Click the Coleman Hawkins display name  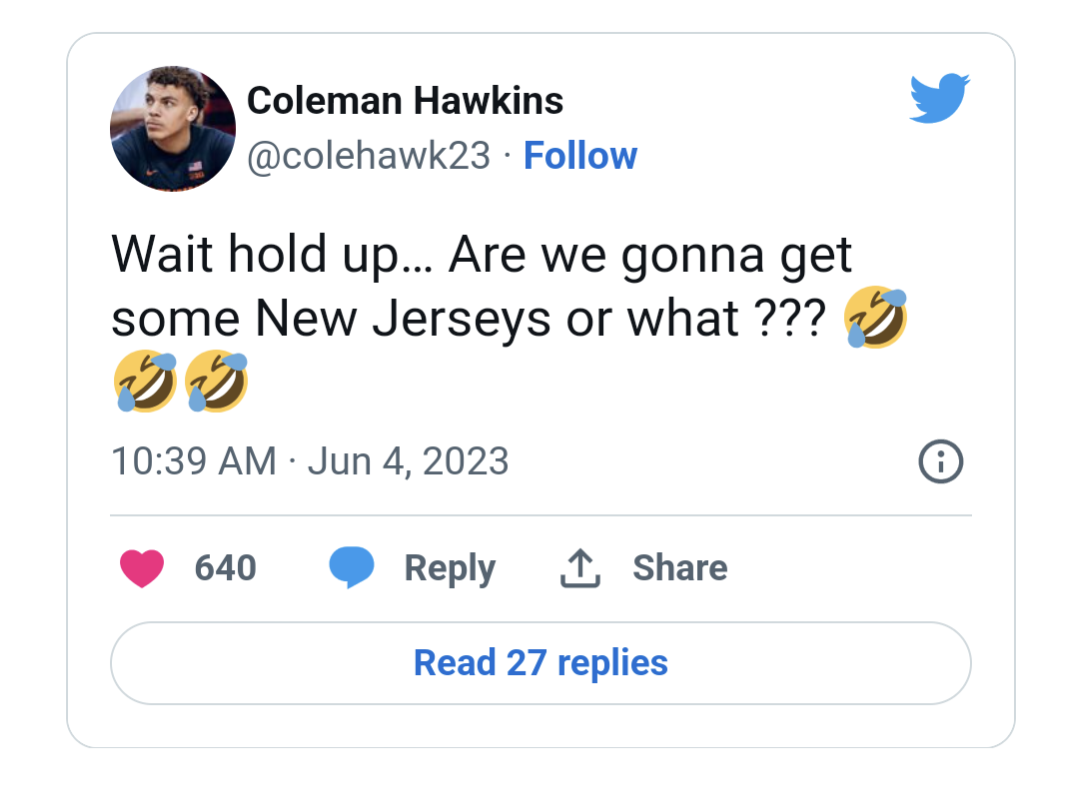404,100
